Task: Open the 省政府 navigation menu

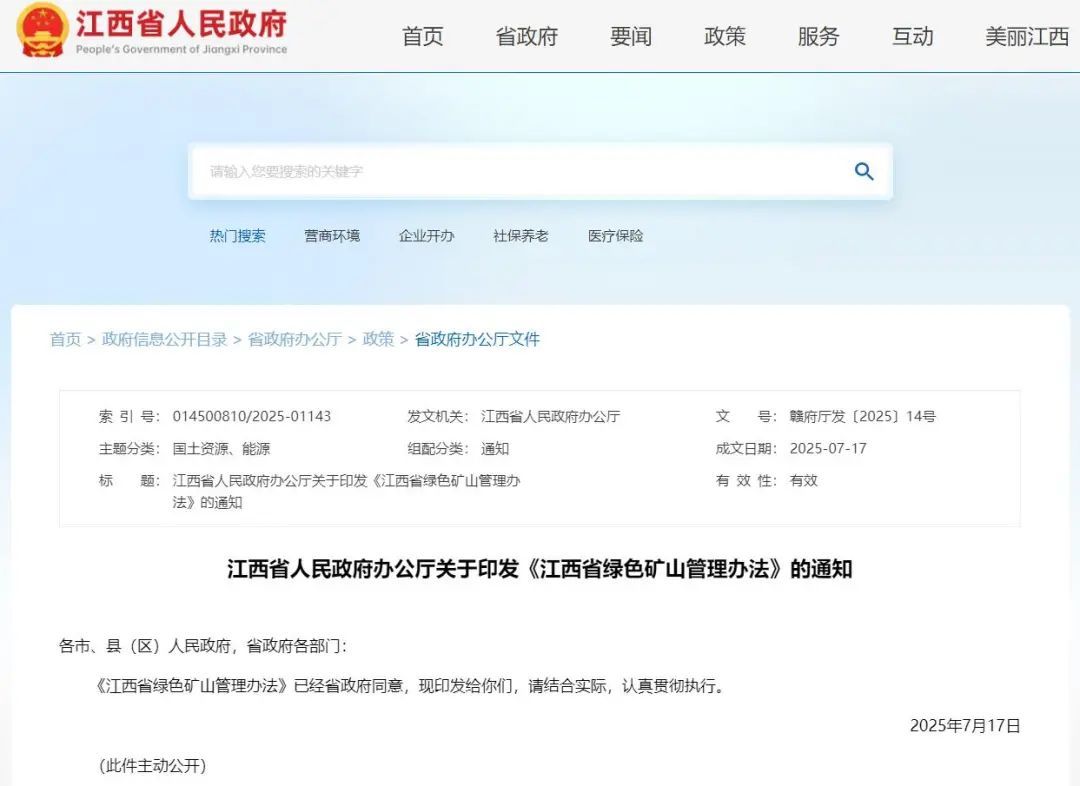Action: (526, 37)
